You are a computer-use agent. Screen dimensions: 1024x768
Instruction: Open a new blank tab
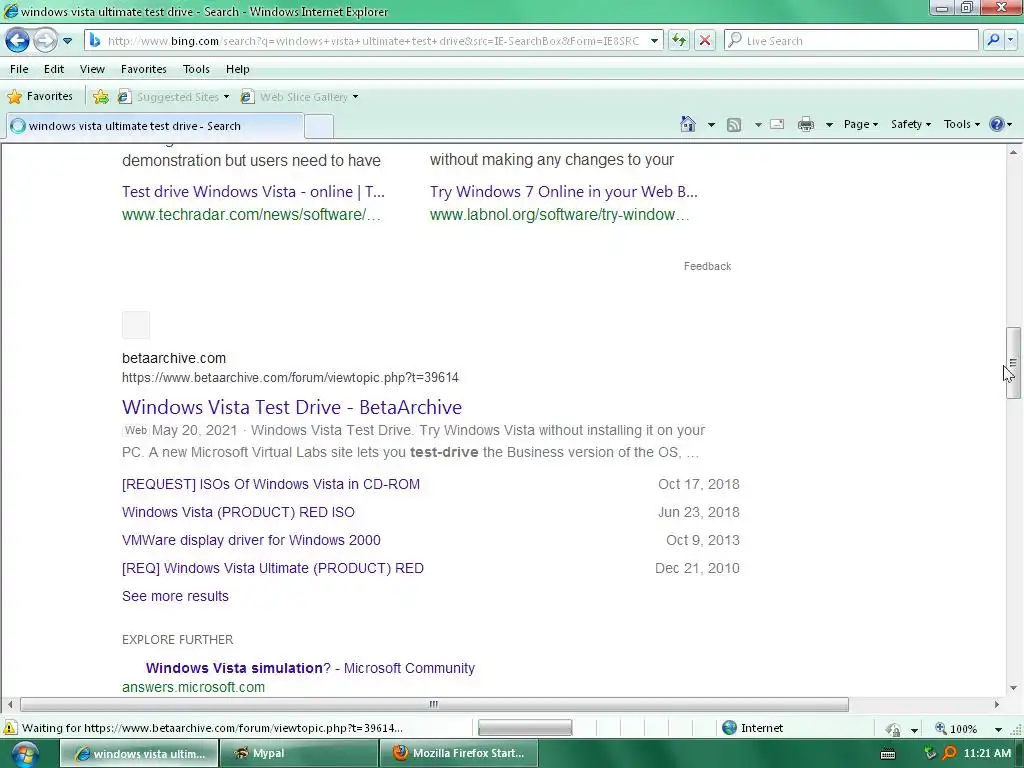point(319,126)
